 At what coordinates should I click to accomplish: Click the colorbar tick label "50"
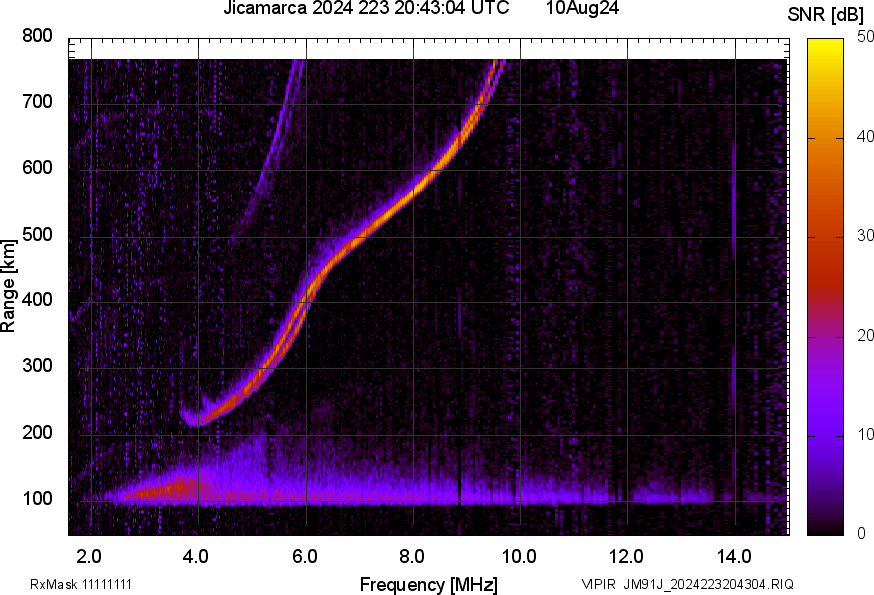(865, 37)
